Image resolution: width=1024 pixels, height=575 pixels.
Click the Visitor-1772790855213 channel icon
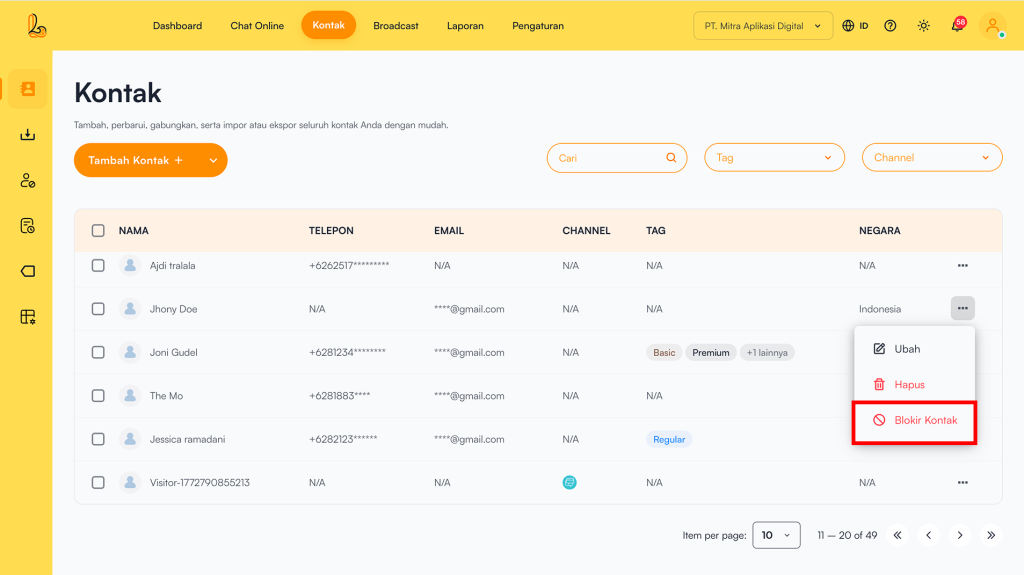[570, 482]
